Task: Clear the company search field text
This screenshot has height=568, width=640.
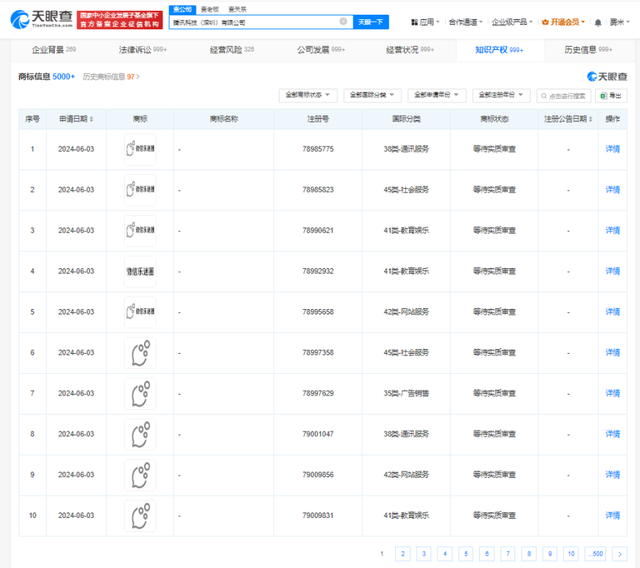Action: (343, 21)
